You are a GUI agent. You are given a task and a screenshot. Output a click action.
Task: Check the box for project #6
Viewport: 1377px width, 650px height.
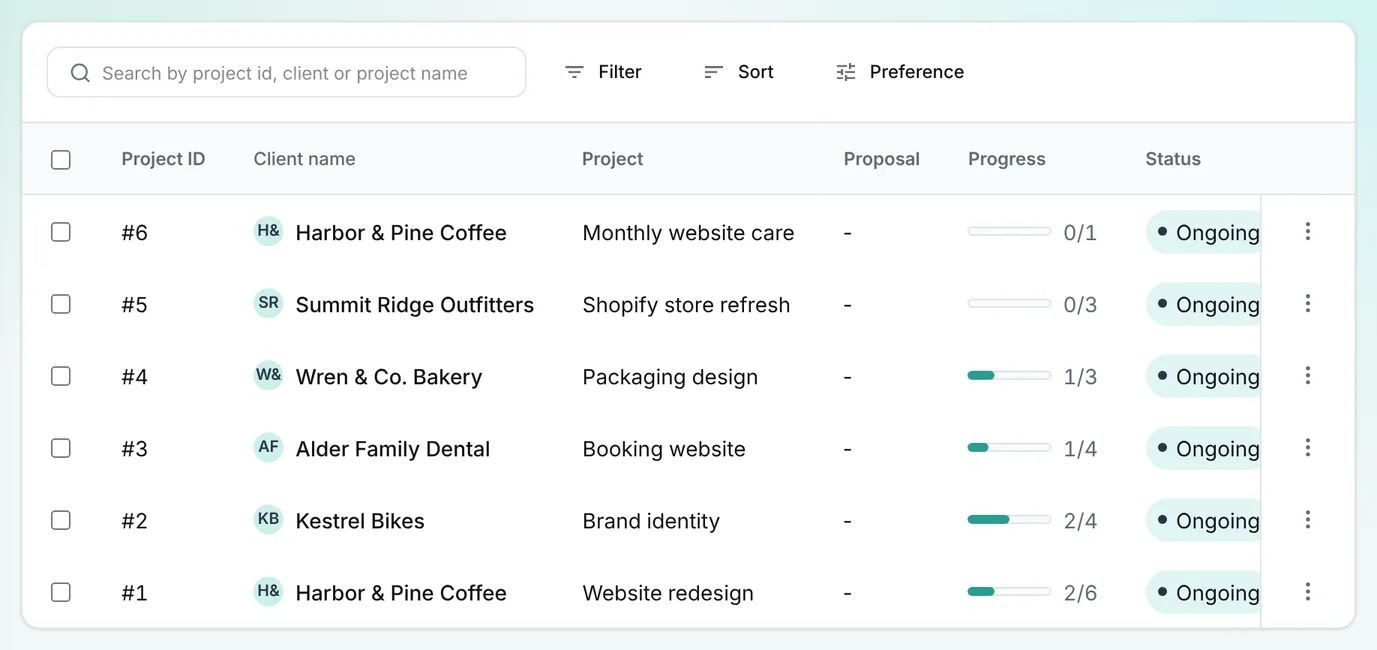61,232
